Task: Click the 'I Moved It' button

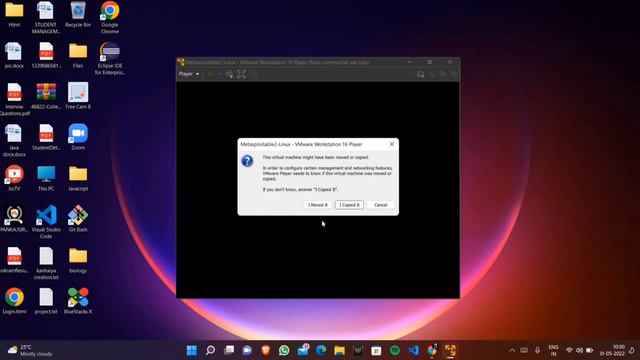Action: click(318, 205)
